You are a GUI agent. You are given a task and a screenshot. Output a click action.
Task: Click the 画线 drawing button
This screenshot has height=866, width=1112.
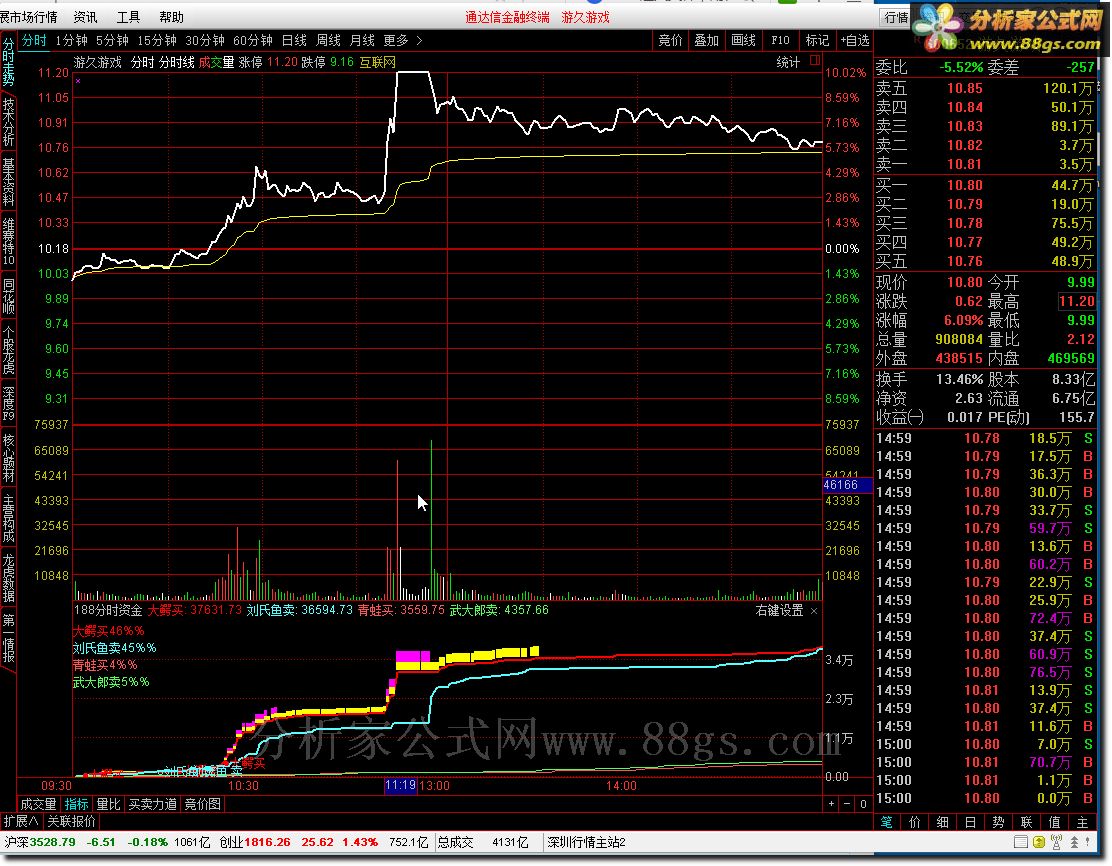pos(743,40)
